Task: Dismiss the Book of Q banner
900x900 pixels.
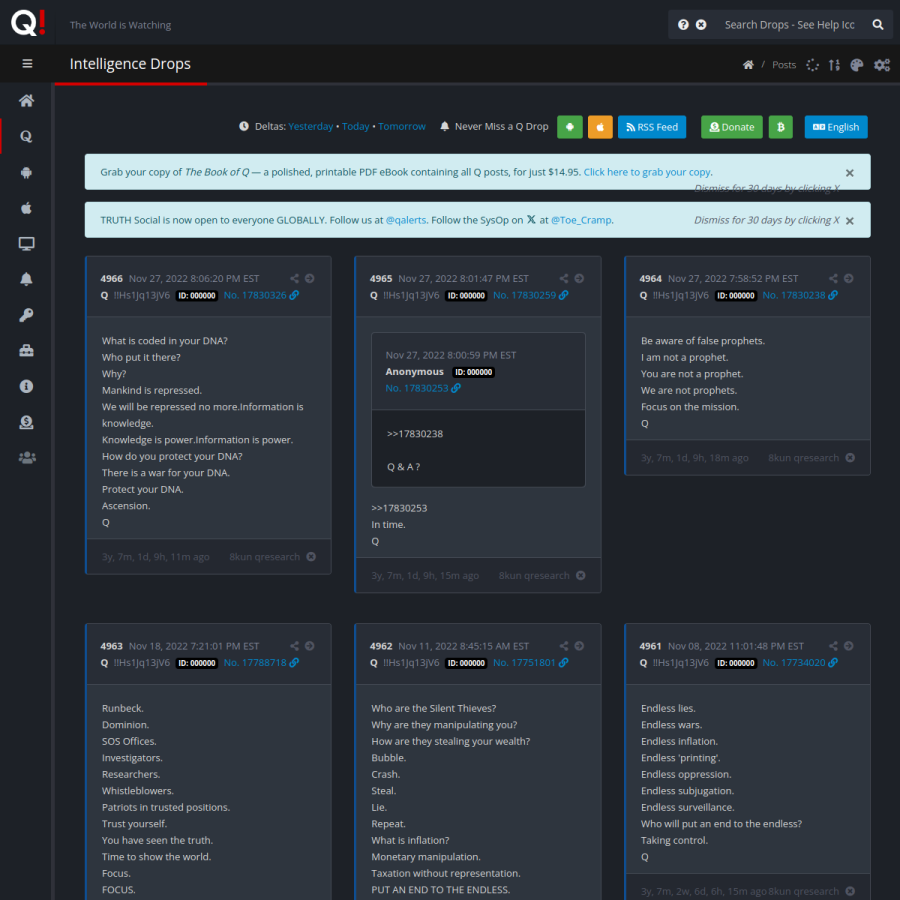Action: pyautogui.click(x=849, y=173)
